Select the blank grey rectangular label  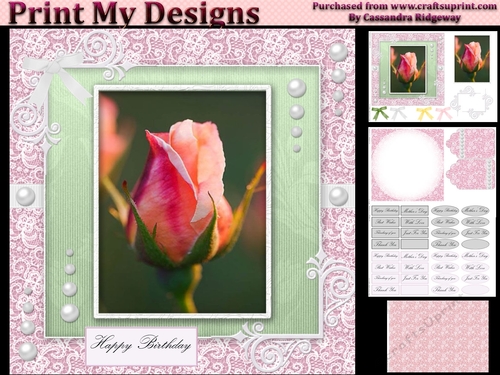coord(414,244)
